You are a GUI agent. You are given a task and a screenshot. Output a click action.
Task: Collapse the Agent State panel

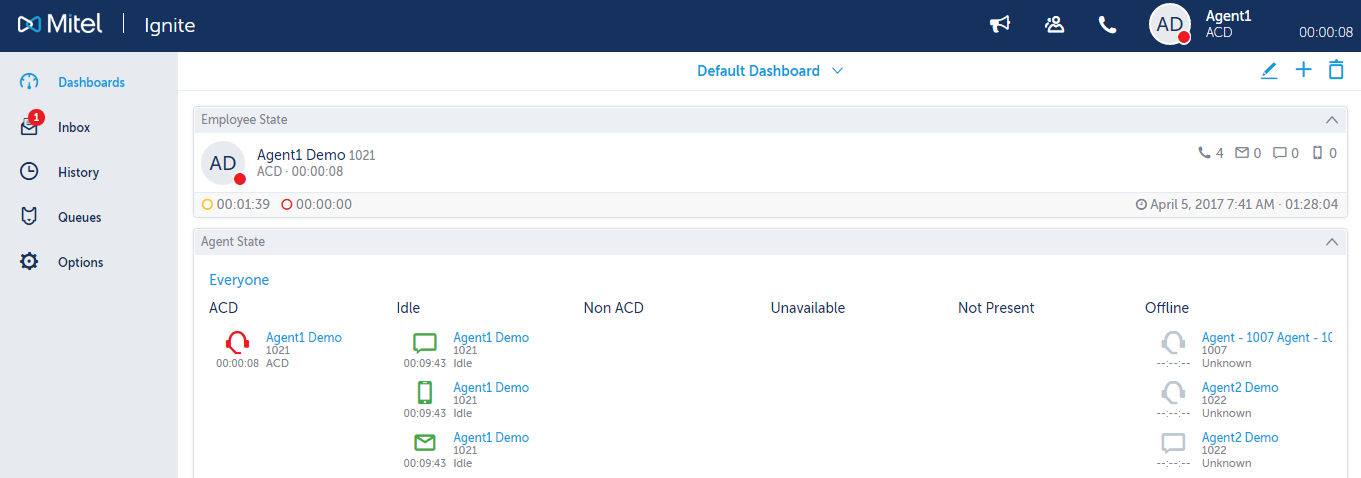1331,242
